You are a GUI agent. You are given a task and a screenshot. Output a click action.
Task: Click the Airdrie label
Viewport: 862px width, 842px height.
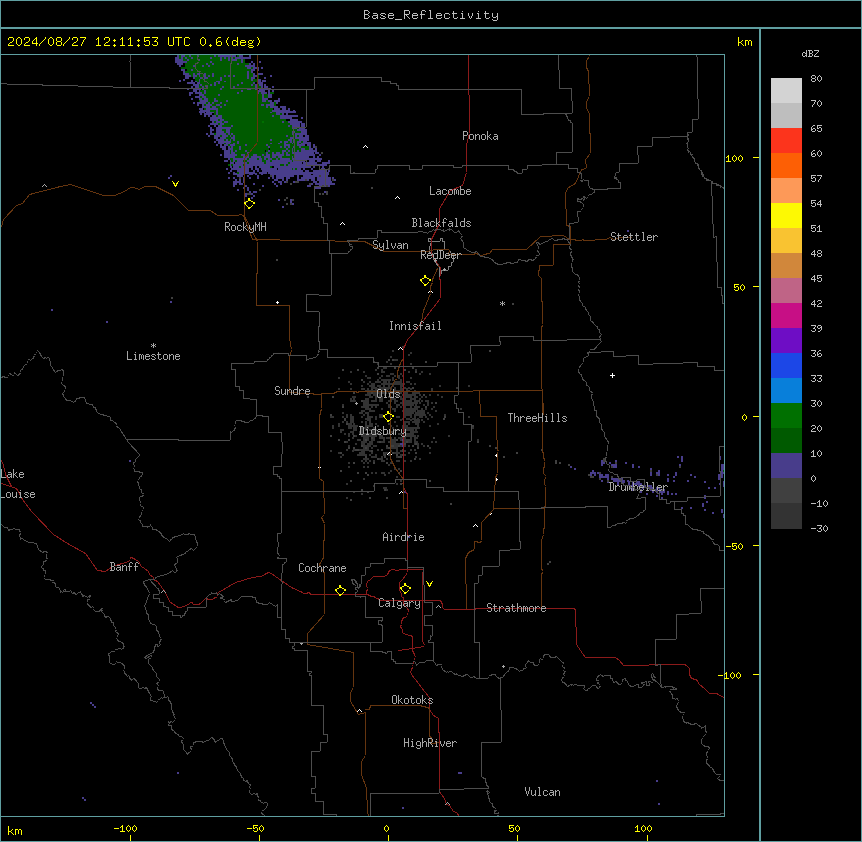click(x=403, y=537)
